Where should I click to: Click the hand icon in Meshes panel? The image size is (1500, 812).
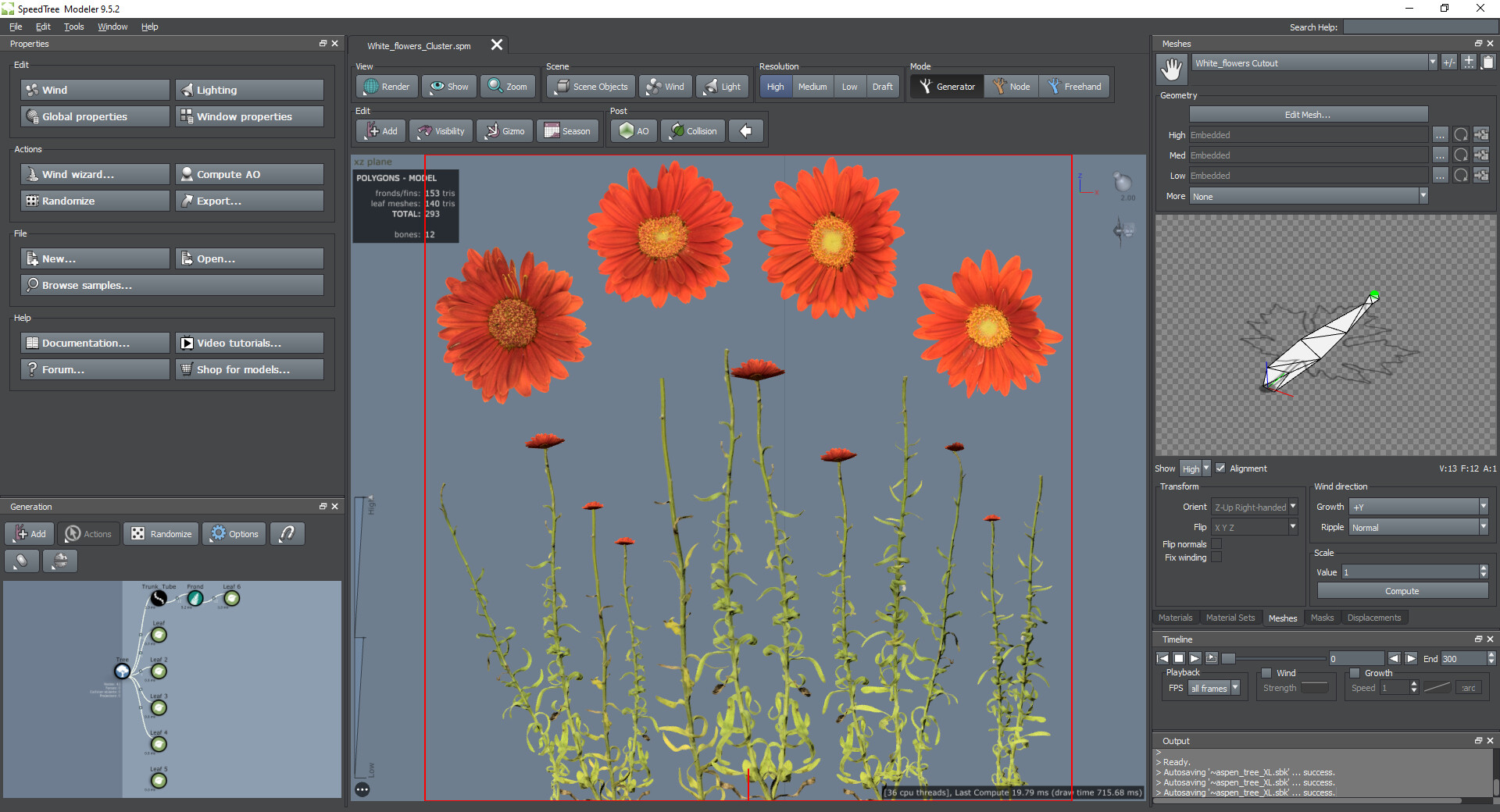coord(1171,69)
